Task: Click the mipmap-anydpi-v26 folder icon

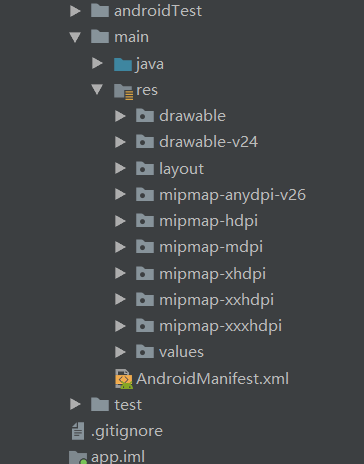Action: click(145, 194)
